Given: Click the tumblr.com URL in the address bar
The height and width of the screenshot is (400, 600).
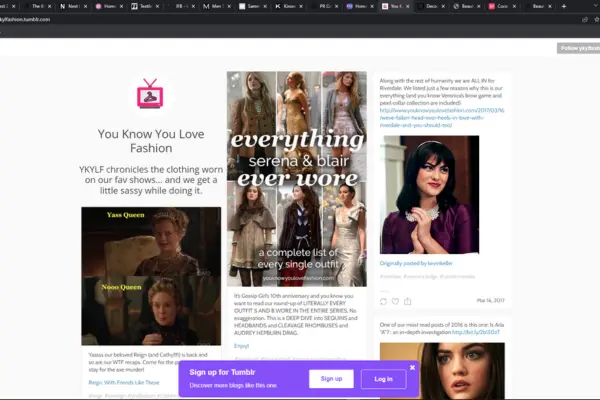Looking at the screenshot, I should coord(25,20).
